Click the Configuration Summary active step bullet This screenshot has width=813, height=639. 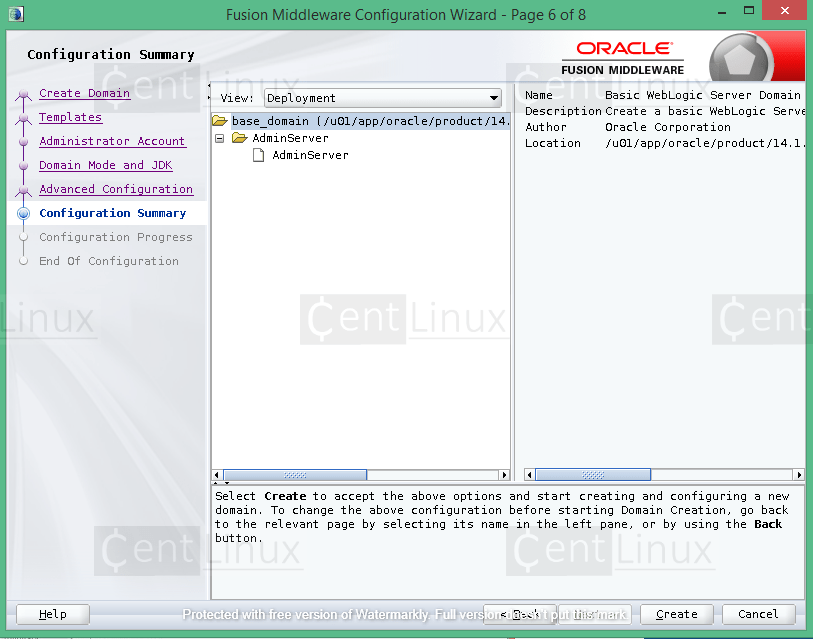(x=23, y=213)
